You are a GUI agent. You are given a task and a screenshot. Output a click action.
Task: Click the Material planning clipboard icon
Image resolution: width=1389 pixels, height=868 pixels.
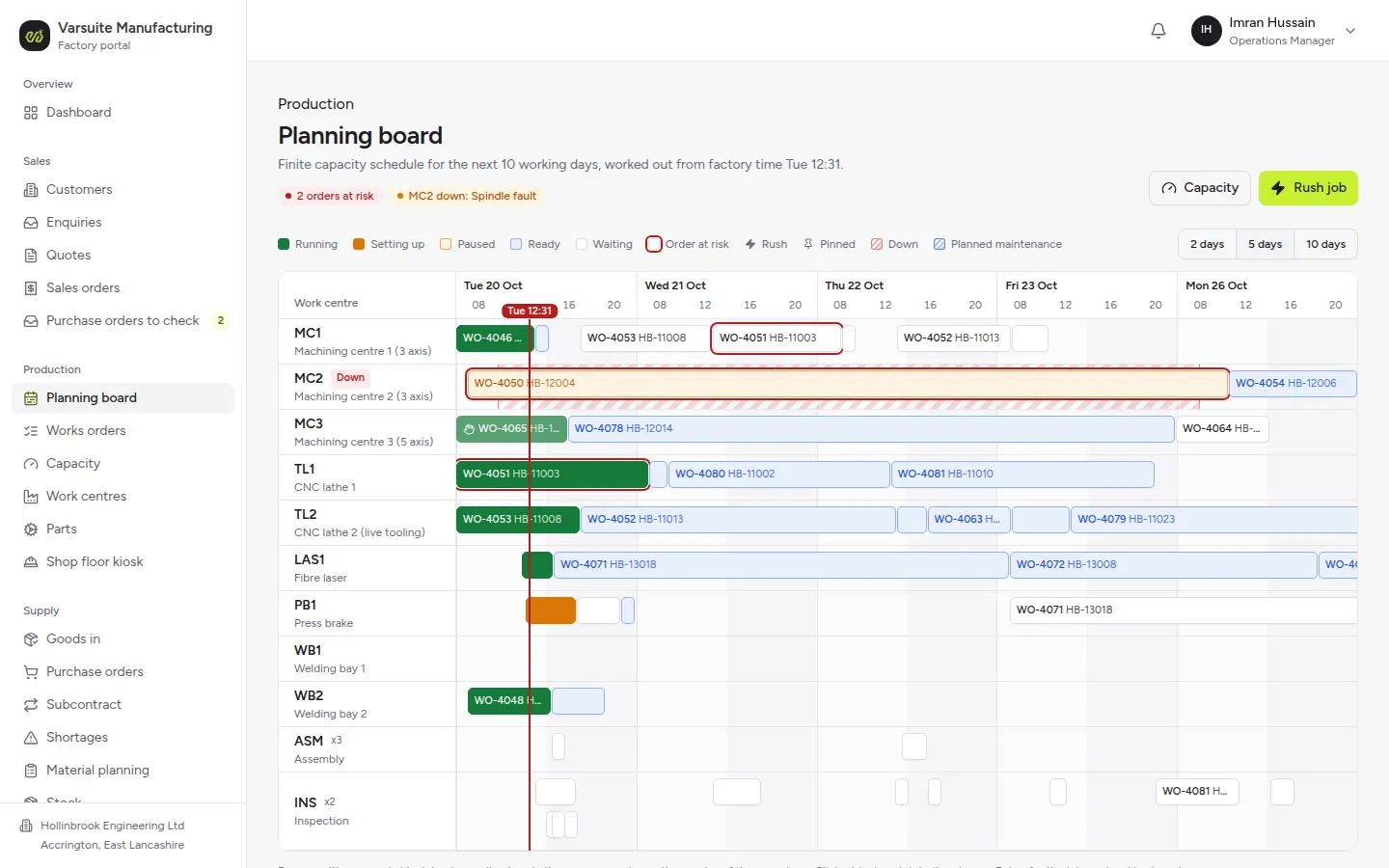click(31, 771)
